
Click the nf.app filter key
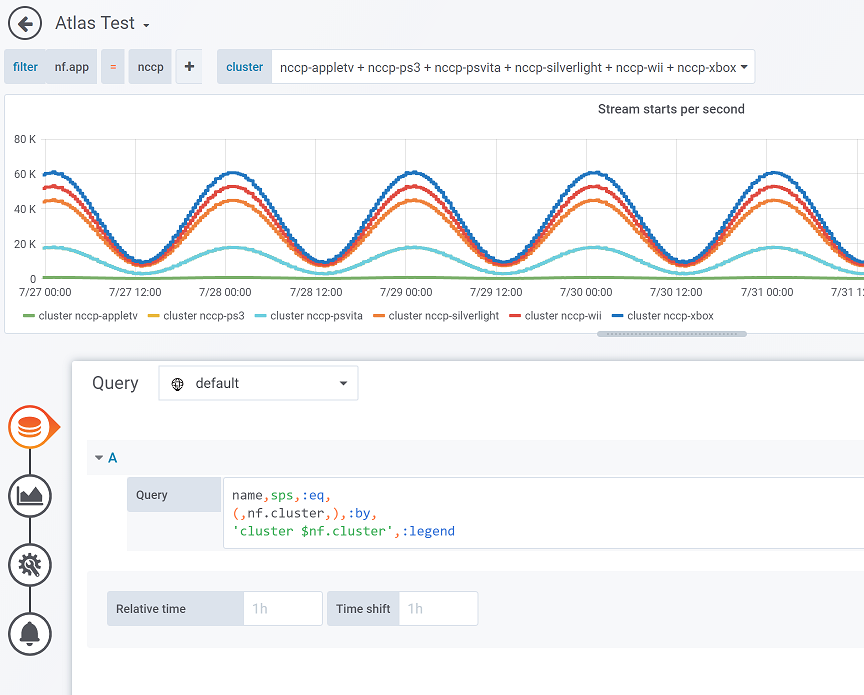pos(72,67)
